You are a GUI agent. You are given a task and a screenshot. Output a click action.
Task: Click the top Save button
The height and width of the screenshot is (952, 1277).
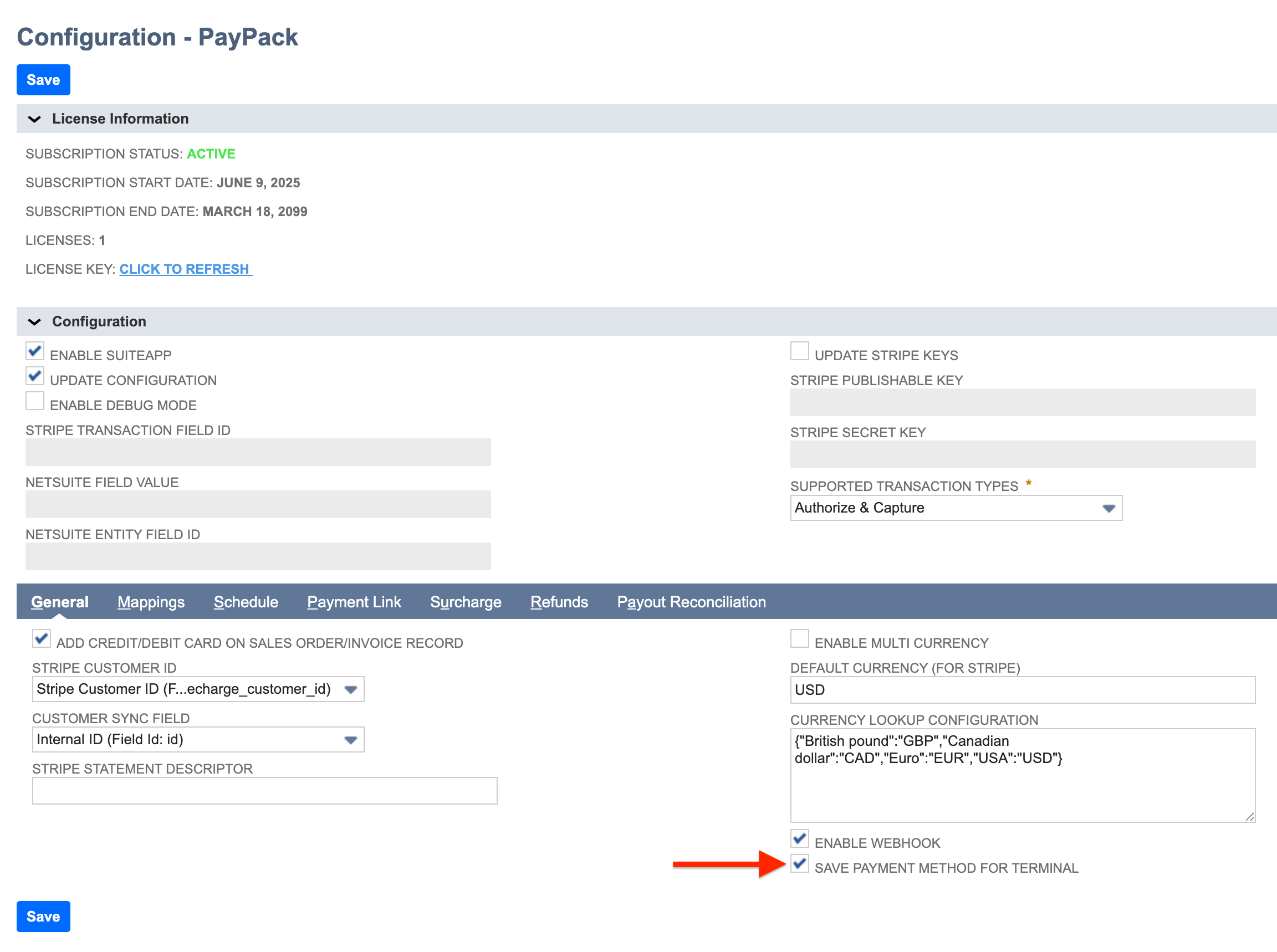tap(43, 80)
